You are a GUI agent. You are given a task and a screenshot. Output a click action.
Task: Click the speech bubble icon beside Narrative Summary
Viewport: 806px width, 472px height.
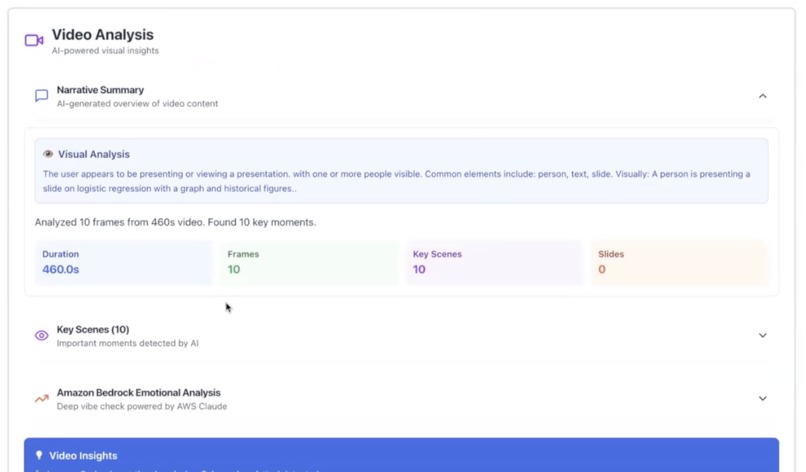point(42,96)
